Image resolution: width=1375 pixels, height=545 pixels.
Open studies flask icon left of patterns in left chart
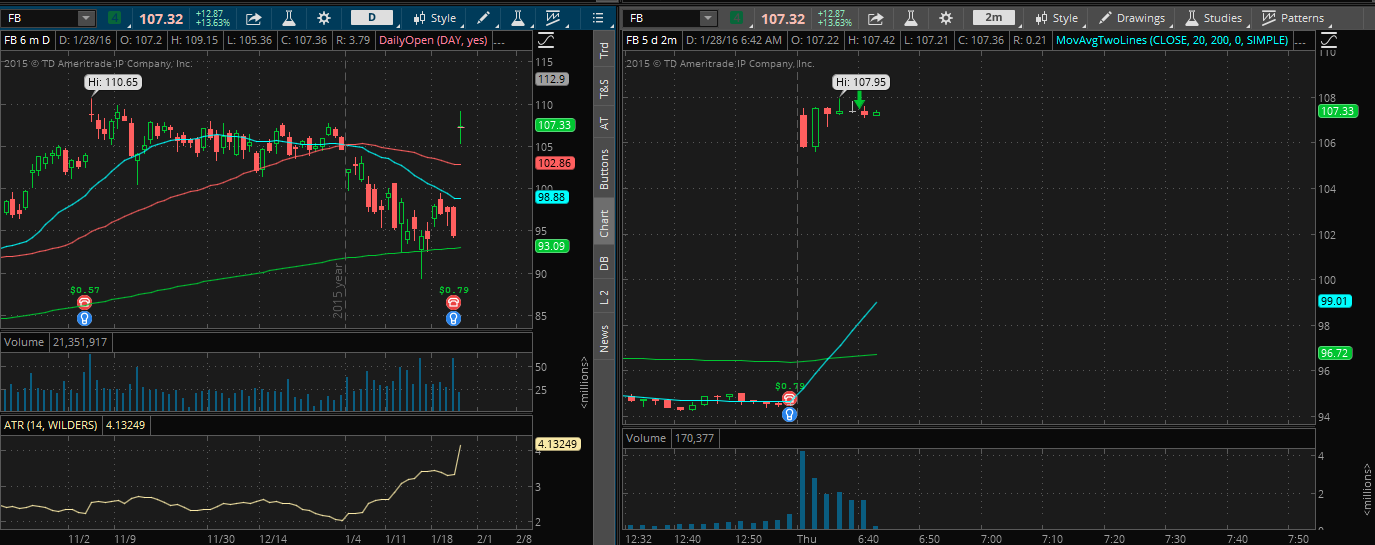517,18
